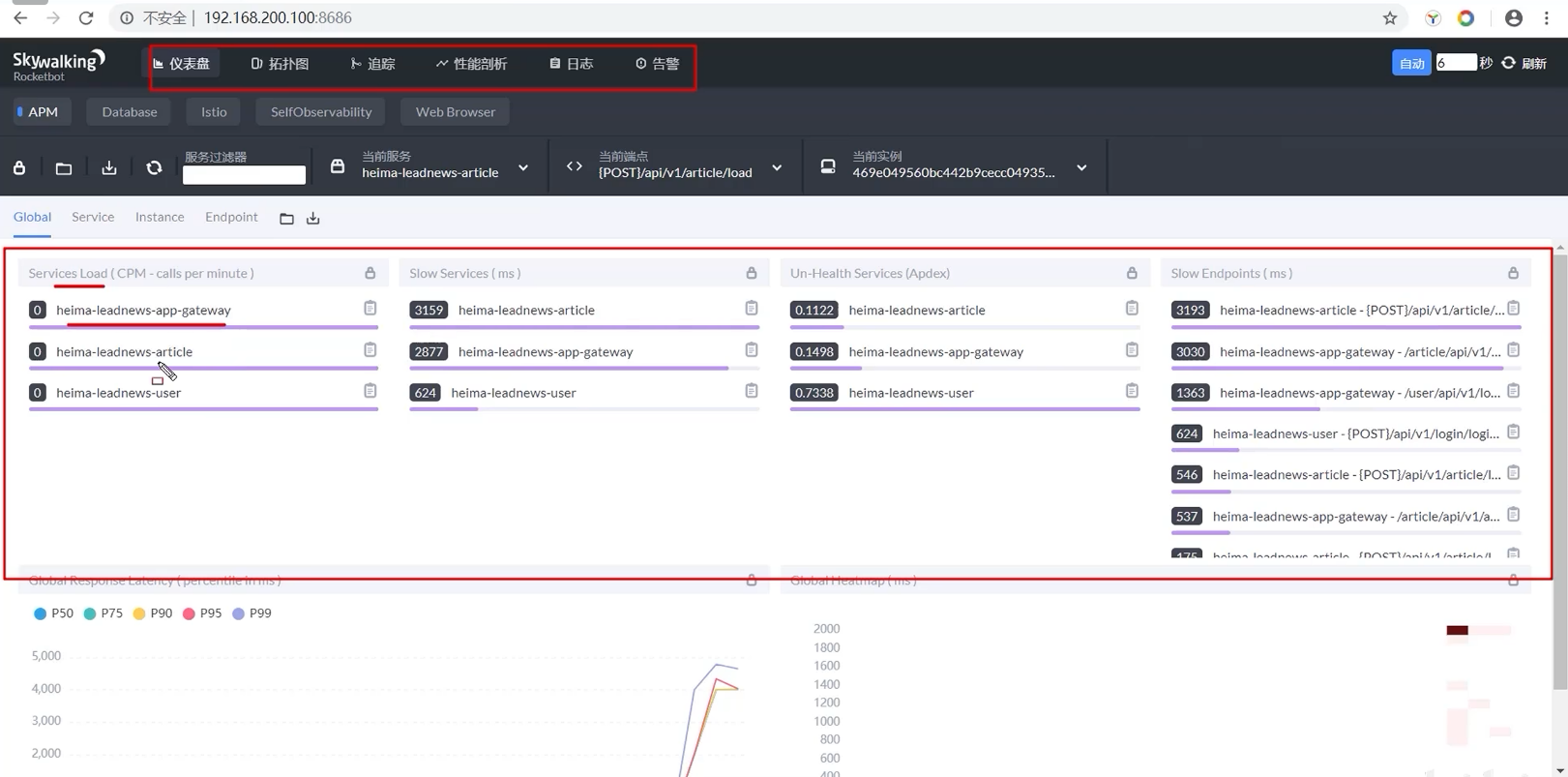Toggle lock on Global Response Latency panel
This screenshot has height=777, width=1568.
point(752,581)
